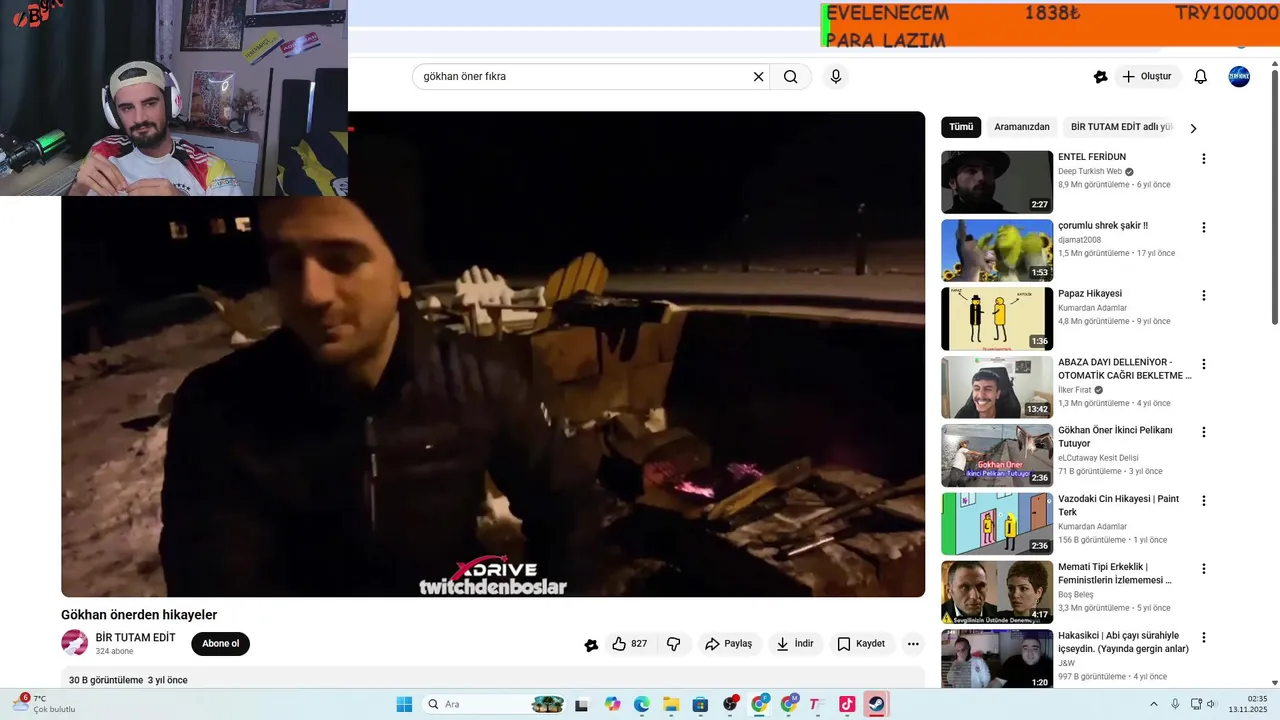Open more actions for the video
Screen dimensions: 1280x720
tap(913, 644)
